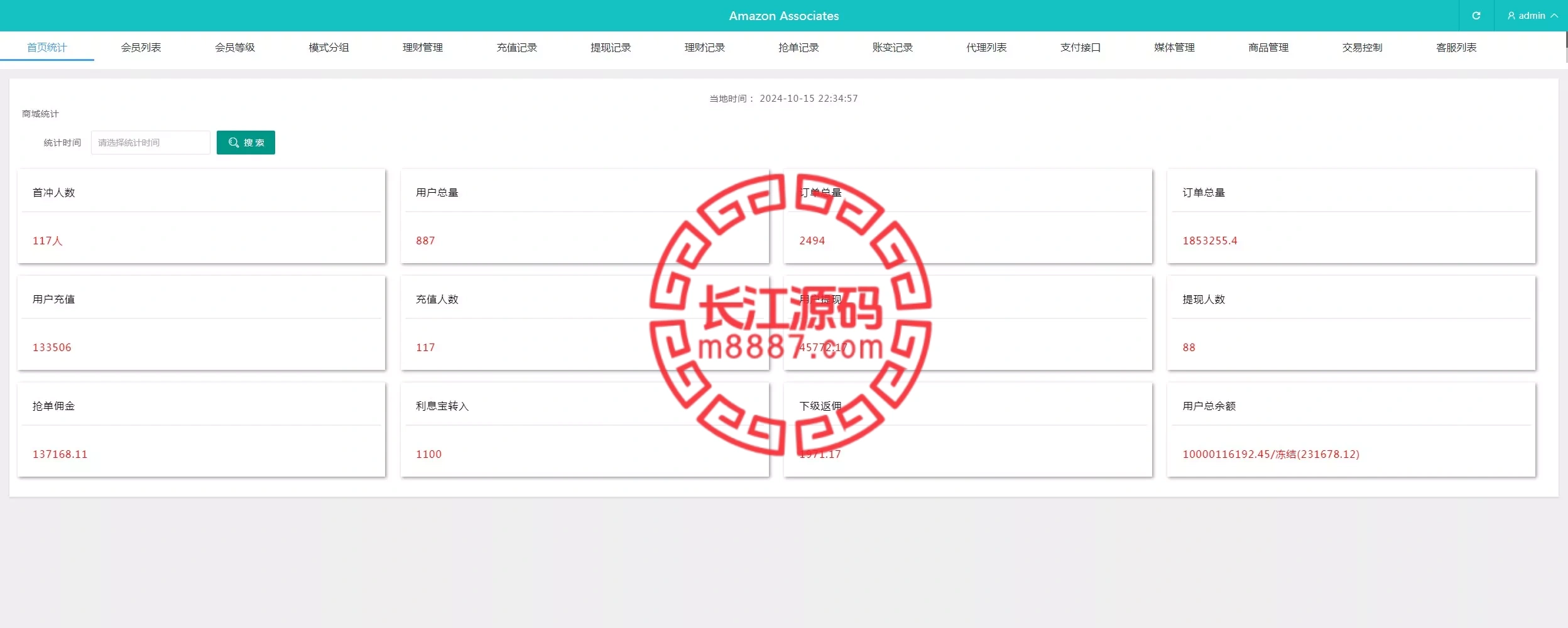Click the 统计时间 date input field
The width and height of the screenshot is (1568, 628).
[x=151, y=143]
